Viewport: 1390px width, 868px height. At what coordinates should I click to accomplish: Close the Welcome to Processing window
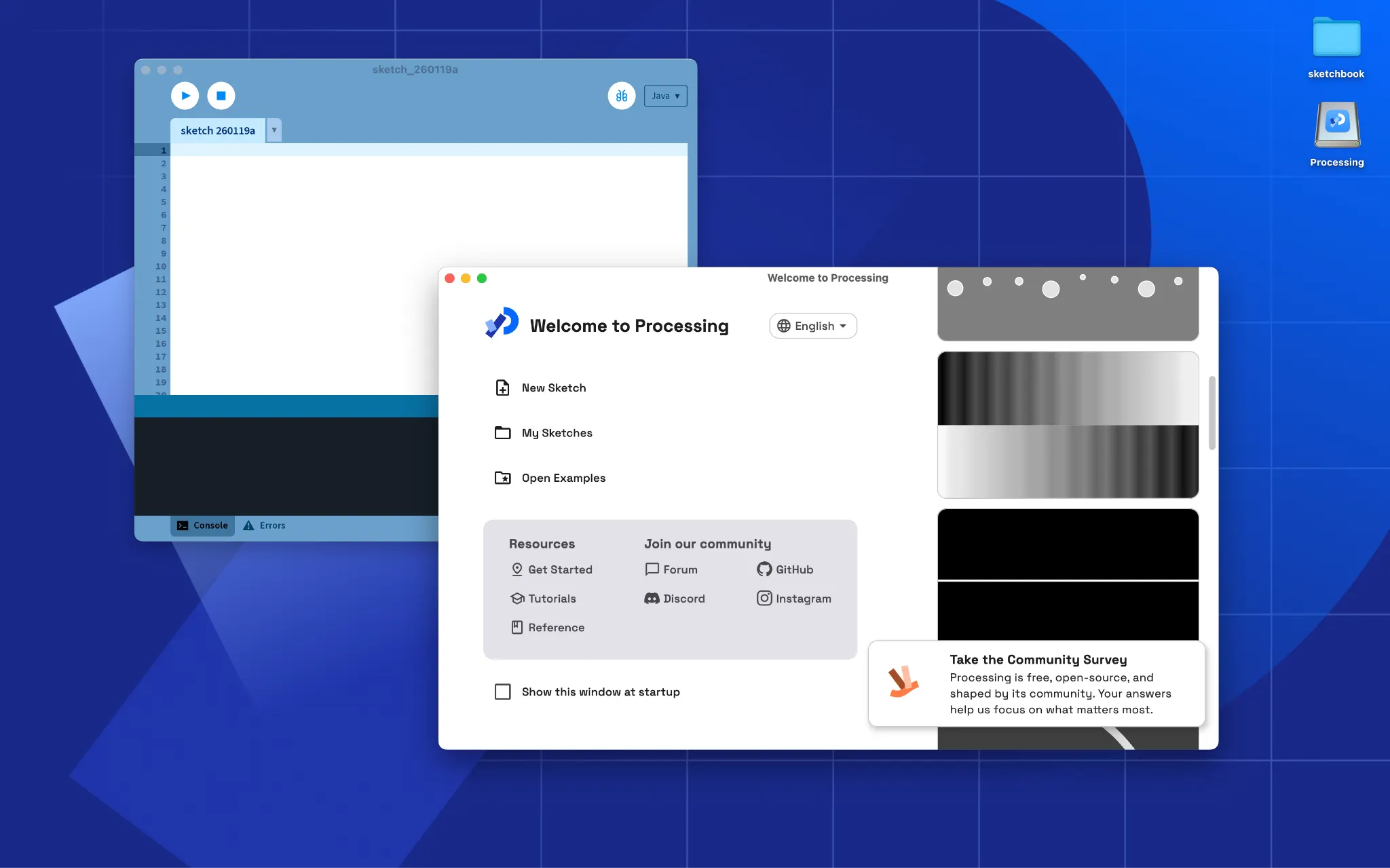(x=449, y=278)
